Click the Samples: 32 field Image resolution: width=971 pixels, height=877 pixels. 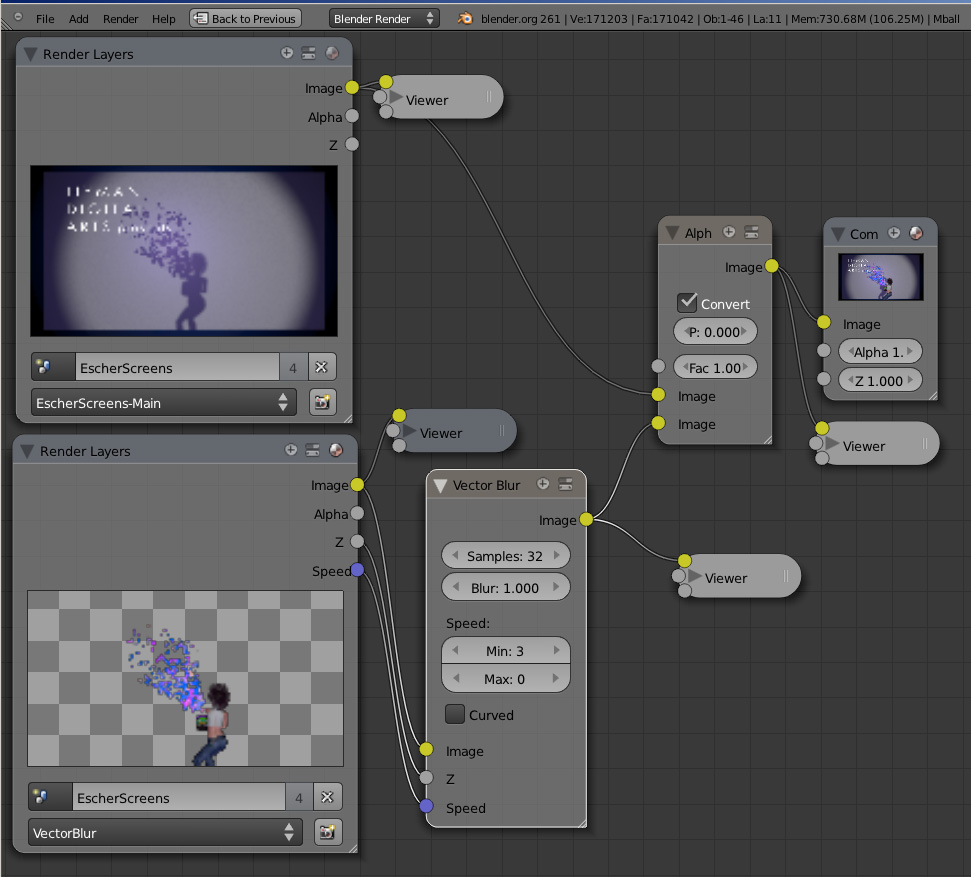point(505,555)
